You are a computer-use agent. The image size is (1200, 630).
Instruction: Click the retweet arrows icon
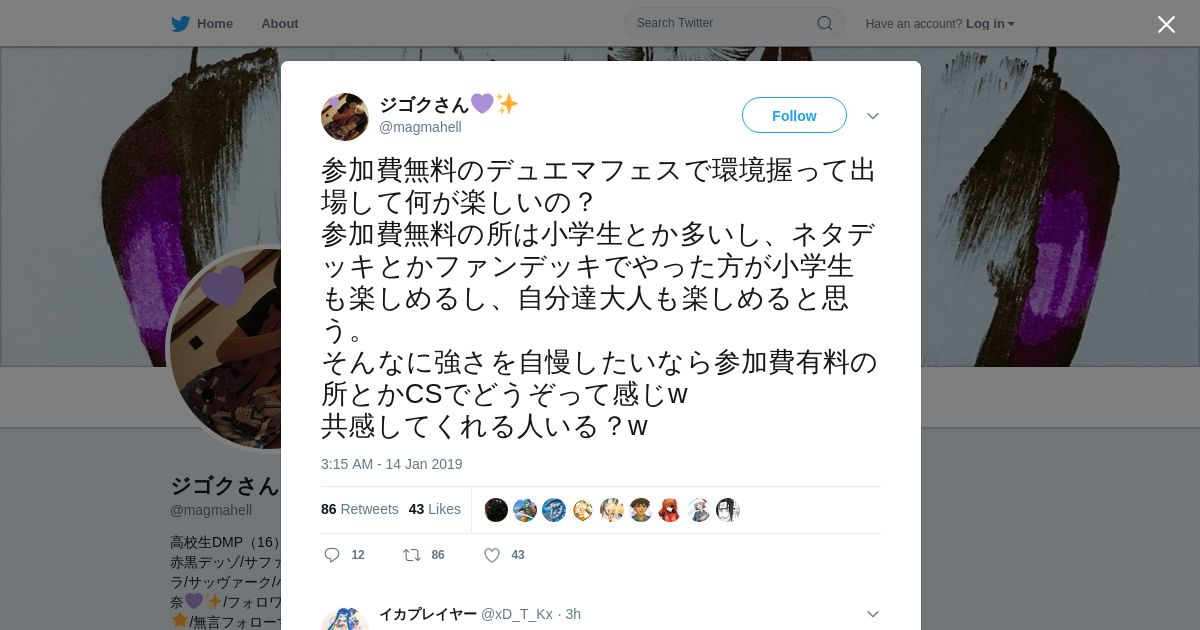point(411,555)
